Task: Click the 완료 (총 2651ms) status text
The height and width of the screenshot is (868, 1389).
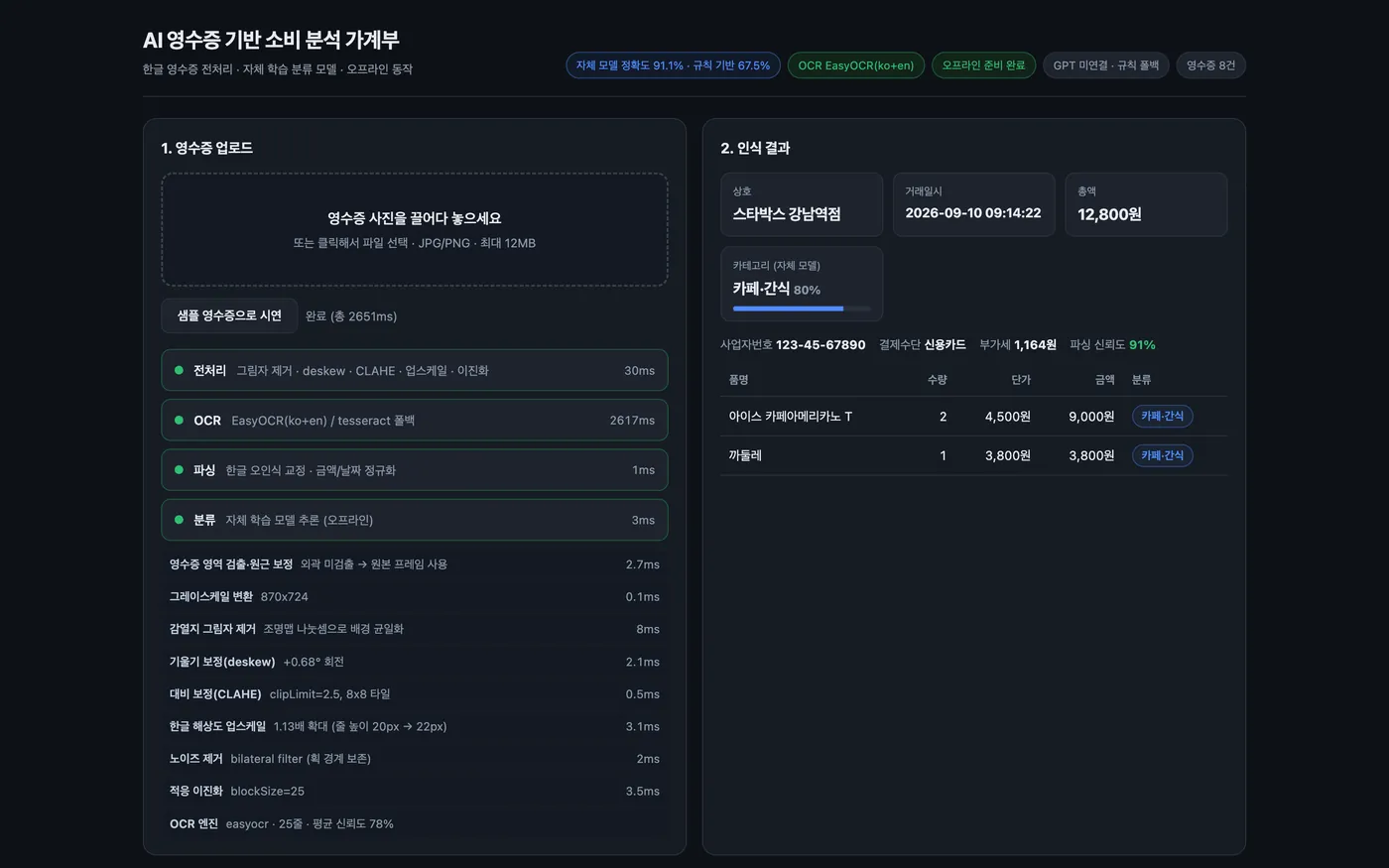Action: (351, 316)
